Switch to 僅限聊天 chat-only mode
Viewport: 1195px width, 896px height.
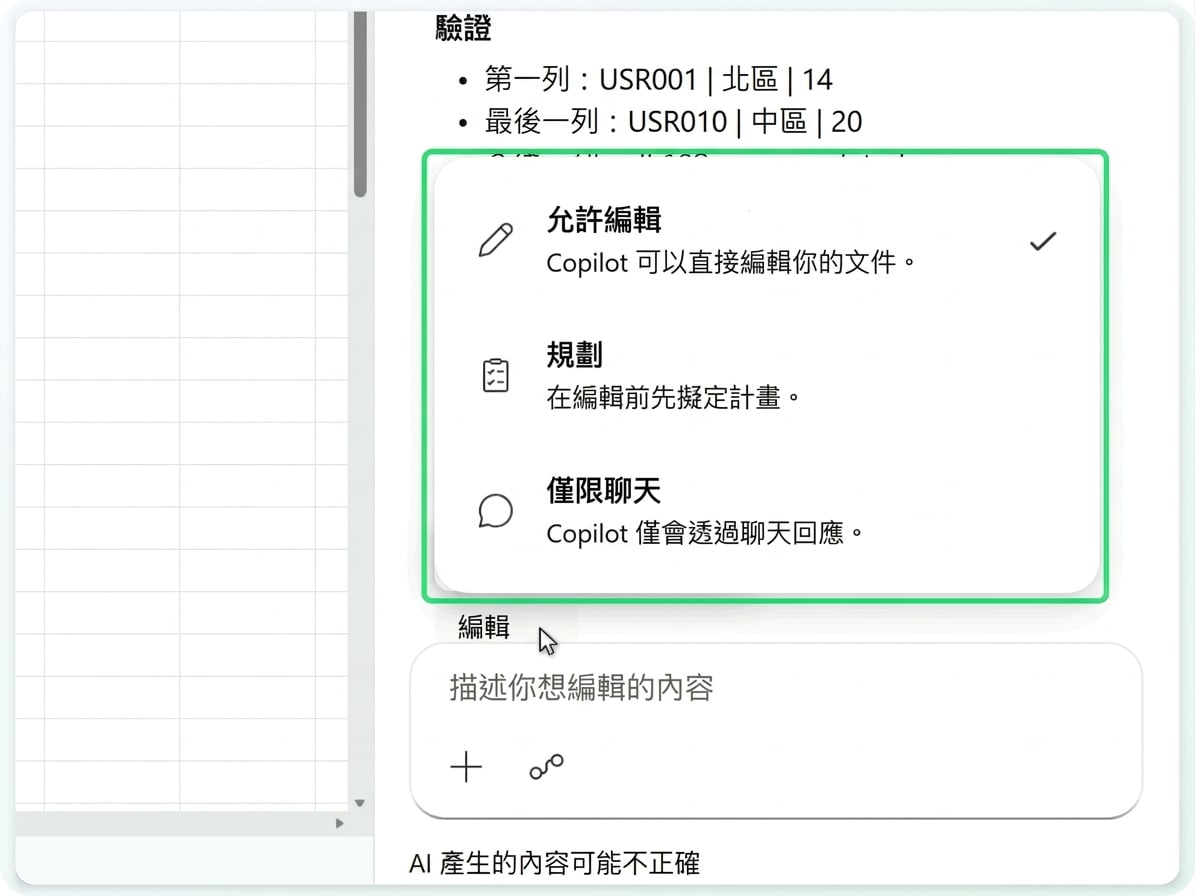[766, 511]
